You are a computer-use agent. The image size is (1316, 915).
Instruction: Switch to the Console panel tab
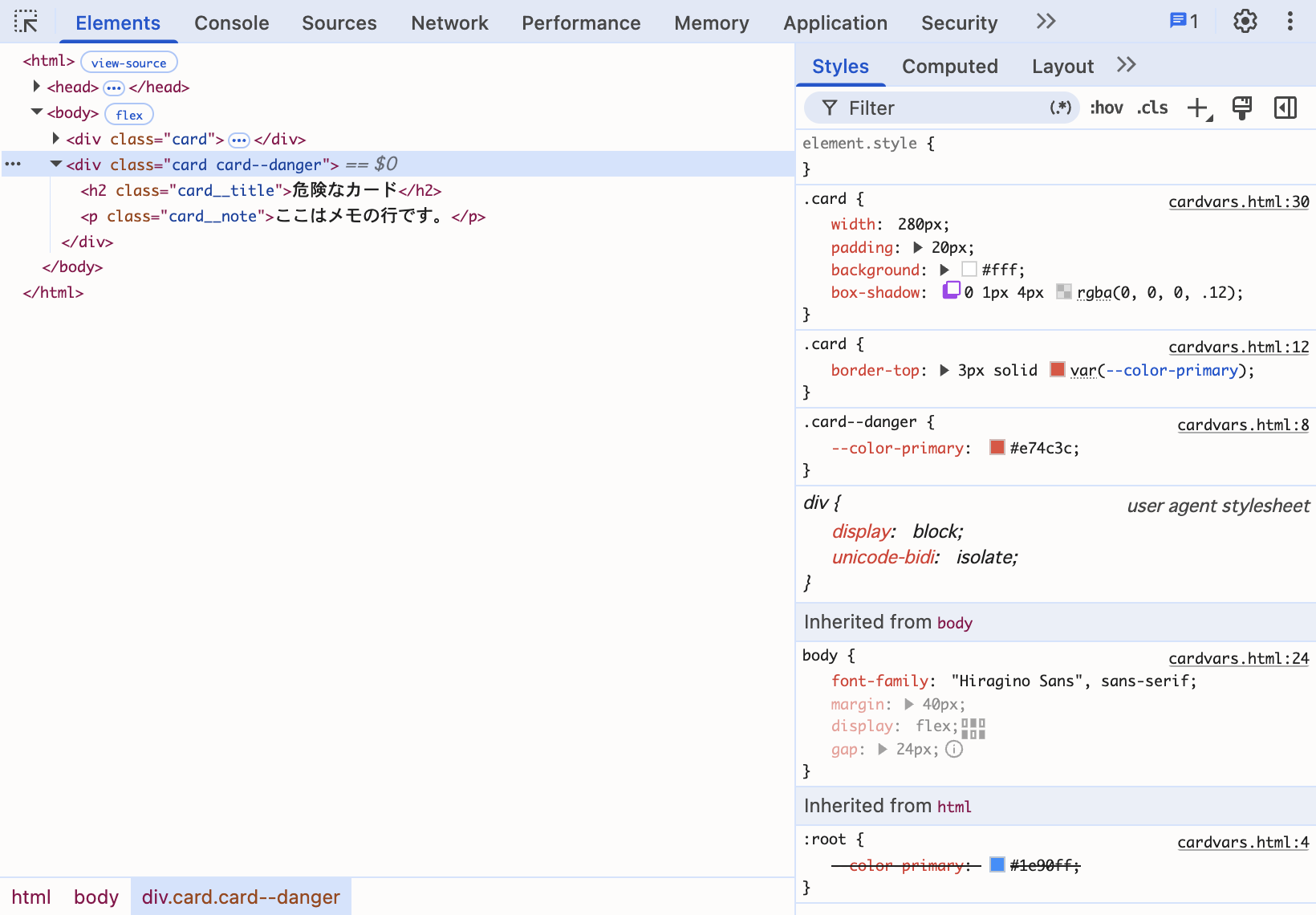pos(232,22)
